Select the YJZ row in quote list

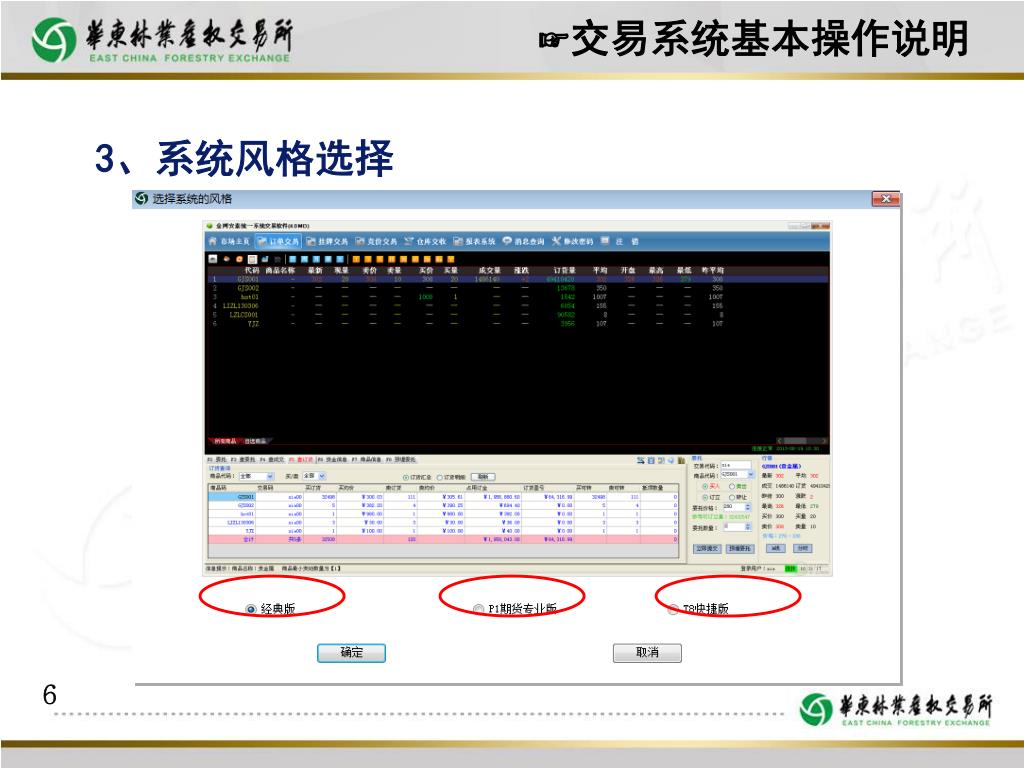point(517,323)
